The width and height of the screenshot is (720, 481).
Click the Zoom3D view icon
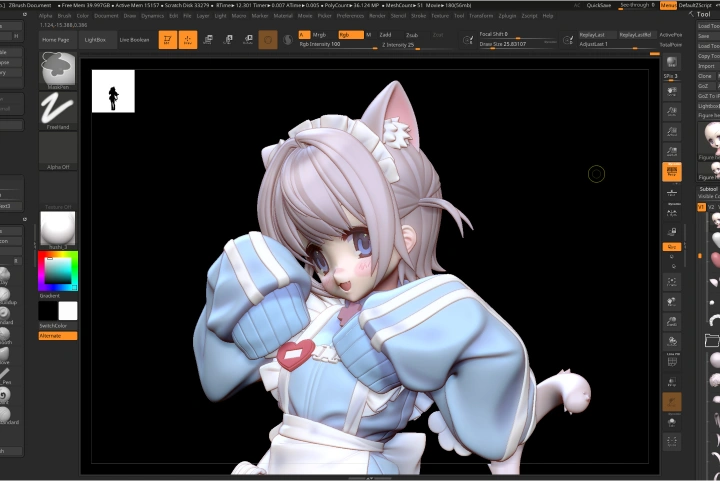(x=672, y=321)
